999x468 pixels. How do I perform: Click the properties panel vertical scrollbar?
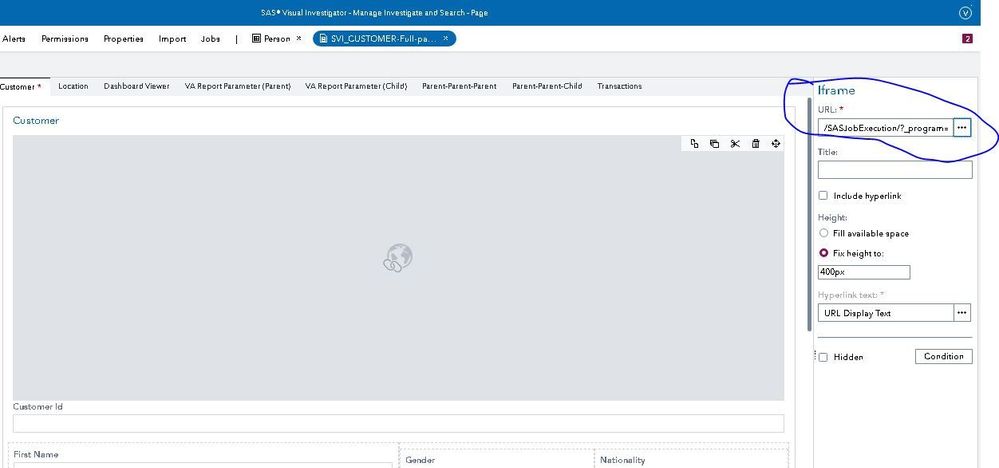(810, 216)
